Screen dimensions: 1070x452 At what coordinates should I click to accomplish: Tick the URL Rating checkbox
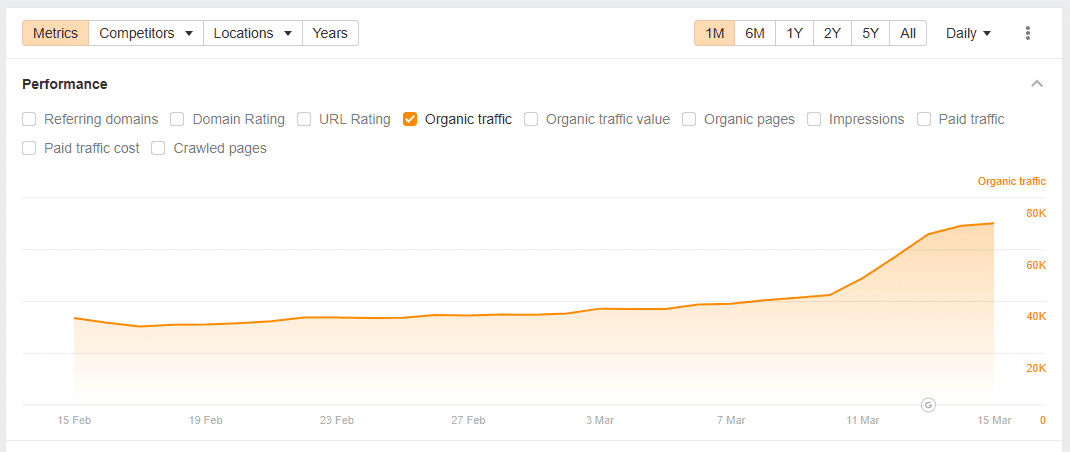[304, 119]
